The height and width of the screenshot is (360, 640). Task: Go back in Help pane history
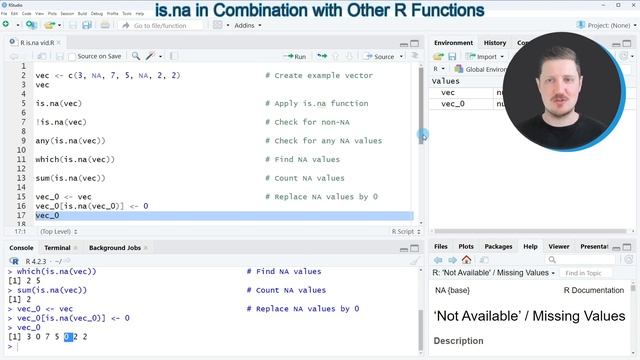pos(438,260)
